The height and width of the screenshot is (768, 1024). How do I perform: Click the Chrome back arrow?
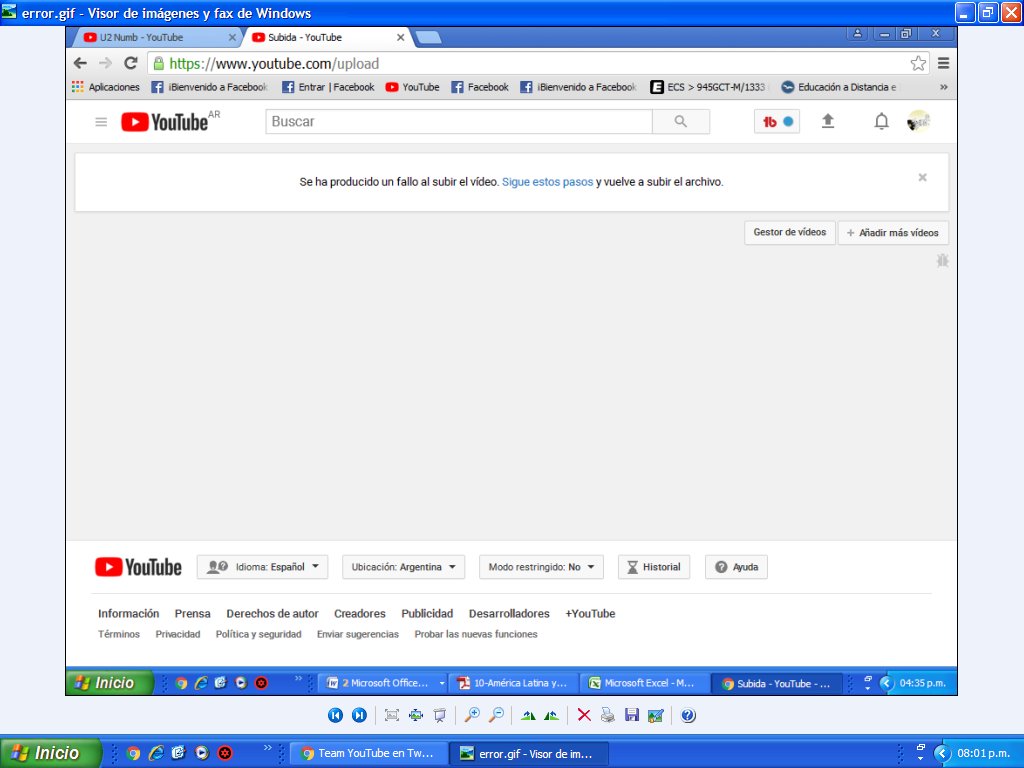coord(80,63)
